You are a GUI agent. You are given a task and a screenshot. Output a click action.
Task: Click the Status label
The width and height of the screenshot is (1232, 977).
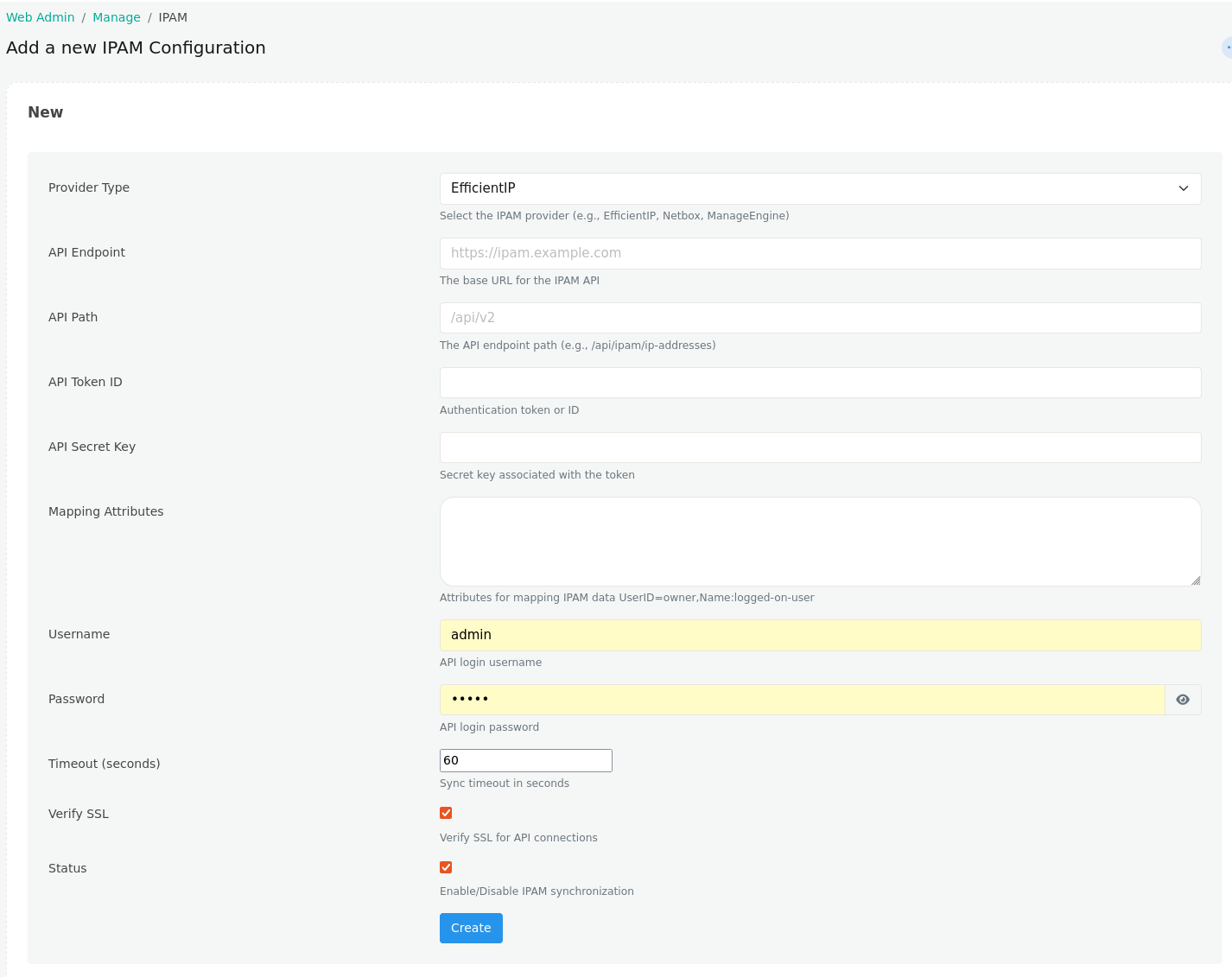tap(67, 868)
